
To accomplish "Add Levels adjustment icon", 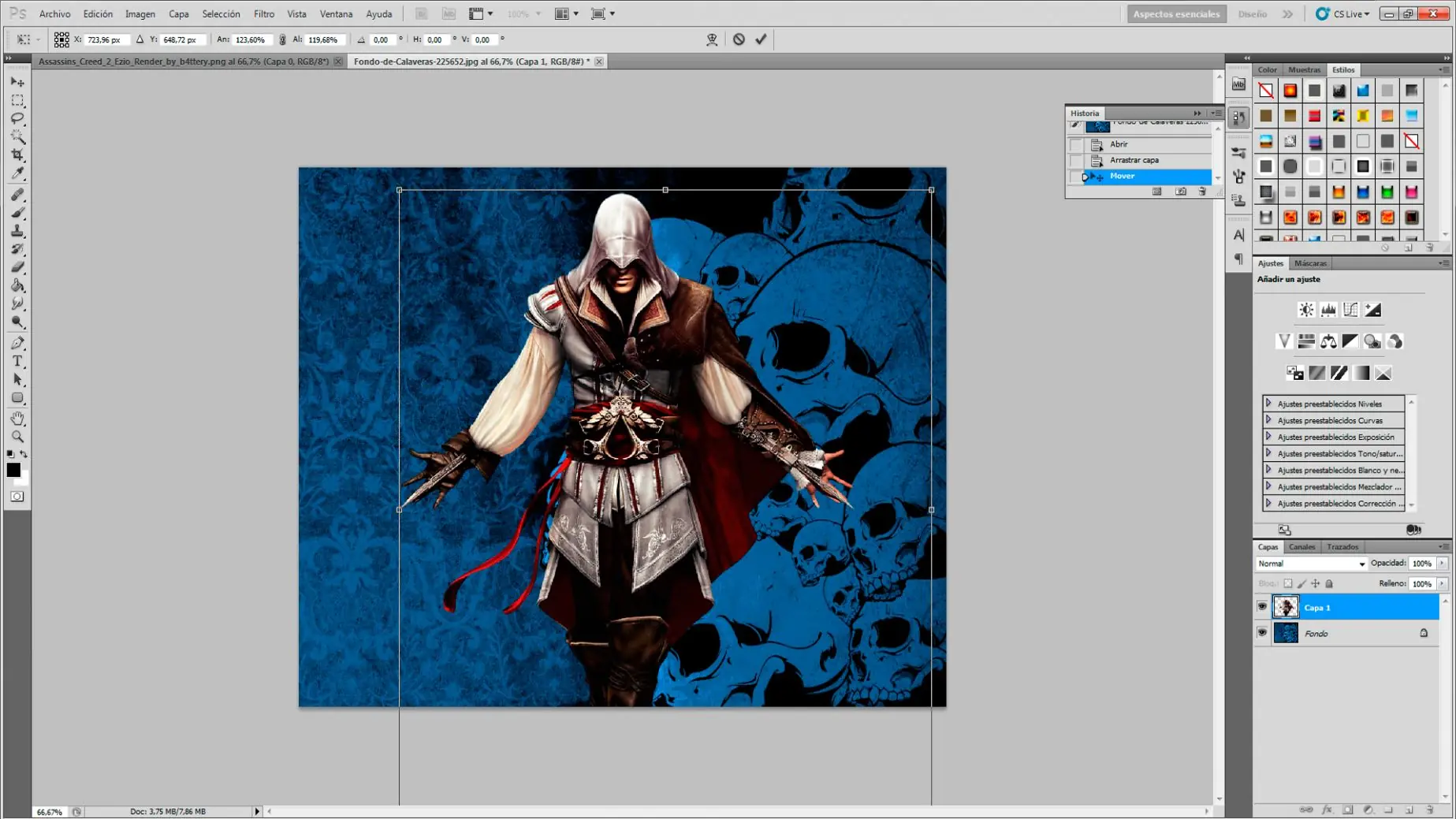I will pos(1328,310).
